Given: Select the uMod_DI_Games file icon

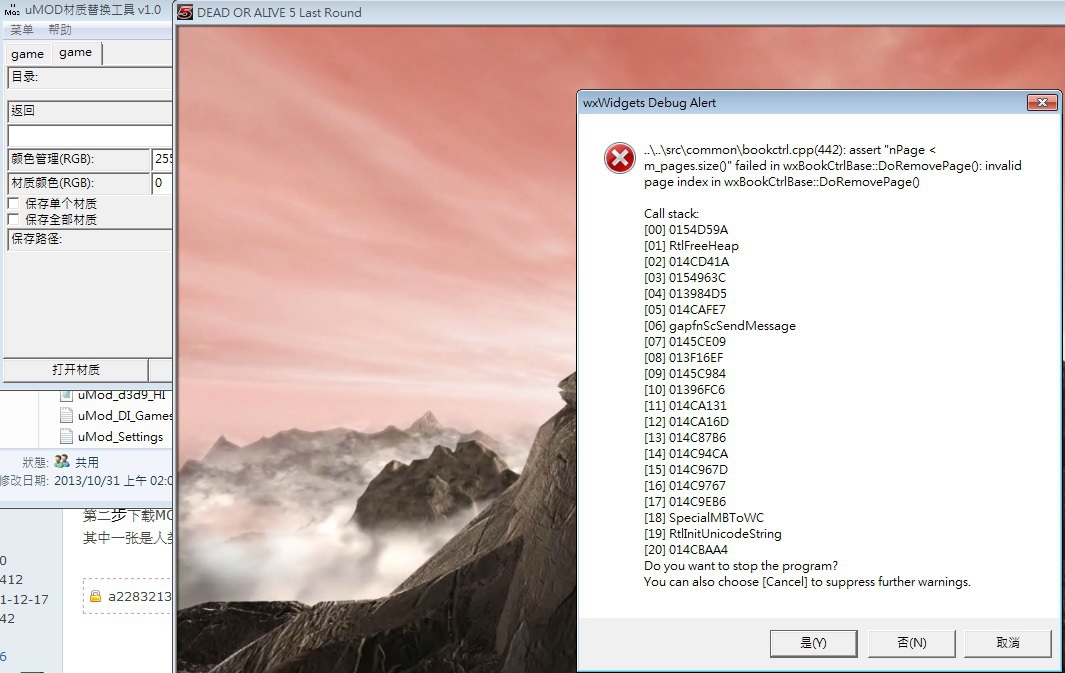Looking at the screenshot, I should [66, 415].
